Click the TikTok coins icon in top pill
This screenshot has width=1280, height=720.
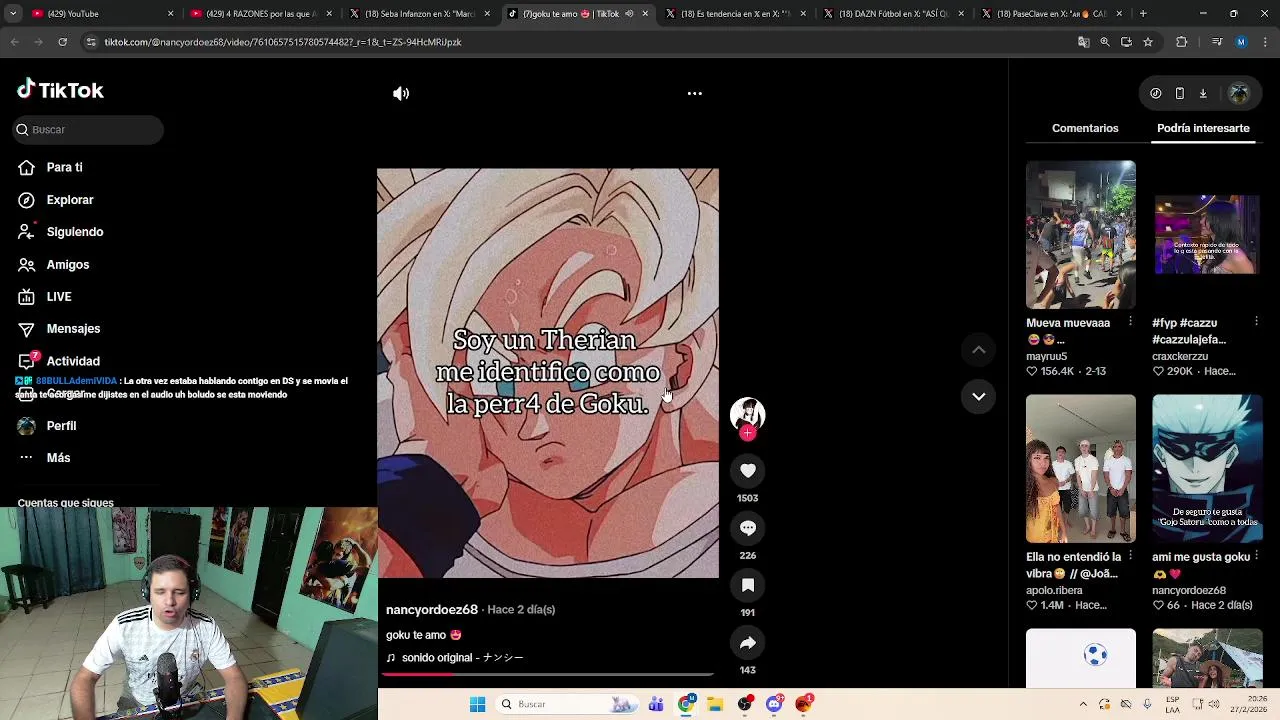pos(1156,93)
